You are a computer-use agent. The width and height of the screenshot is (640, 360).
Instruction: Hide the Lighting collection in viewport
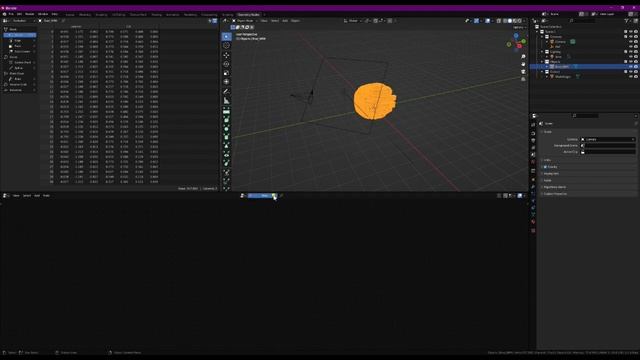pyautogui.click(x=631, y=52)
